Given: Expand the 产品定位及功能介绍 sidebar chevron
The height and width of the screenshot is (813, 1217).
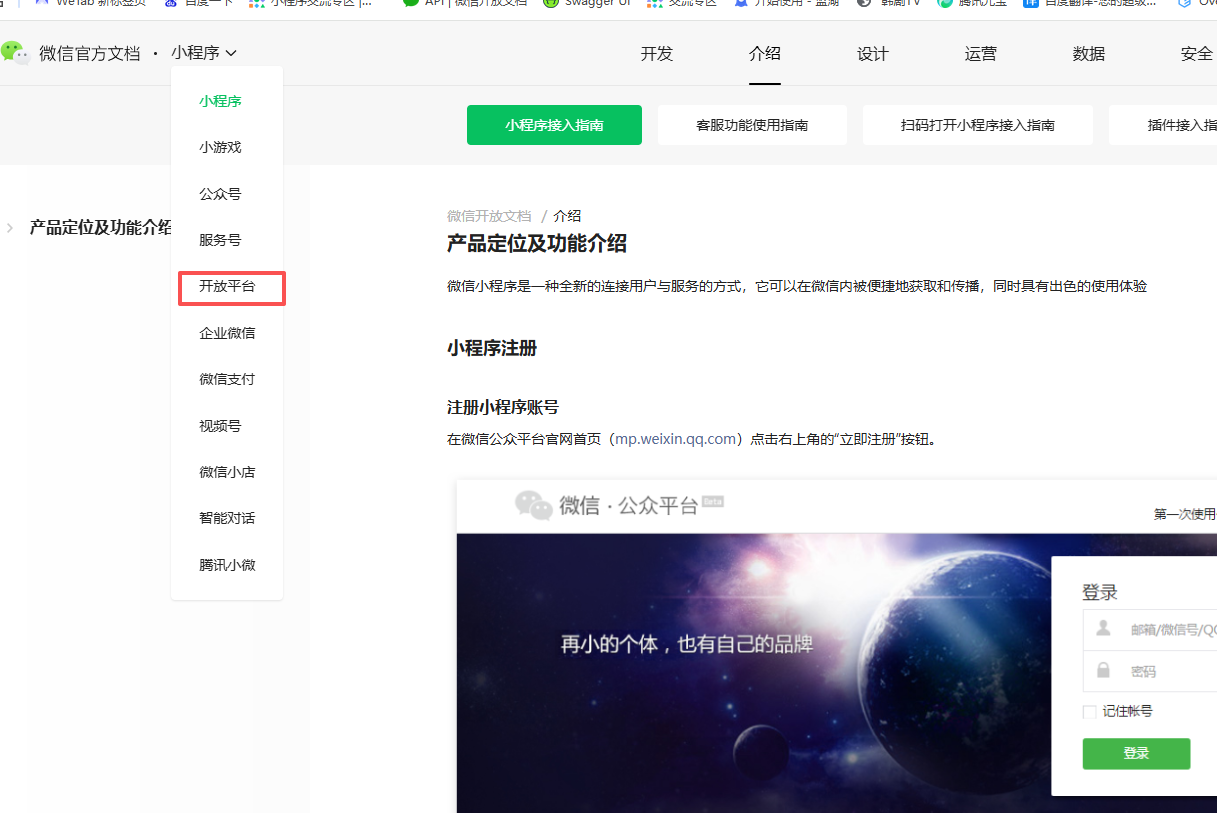Looking at the screenshot, I should coord(10,228).
